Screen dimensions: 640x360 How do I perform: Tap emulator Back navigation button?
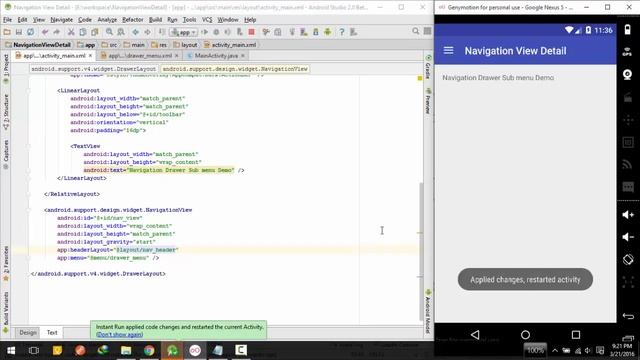475,335
